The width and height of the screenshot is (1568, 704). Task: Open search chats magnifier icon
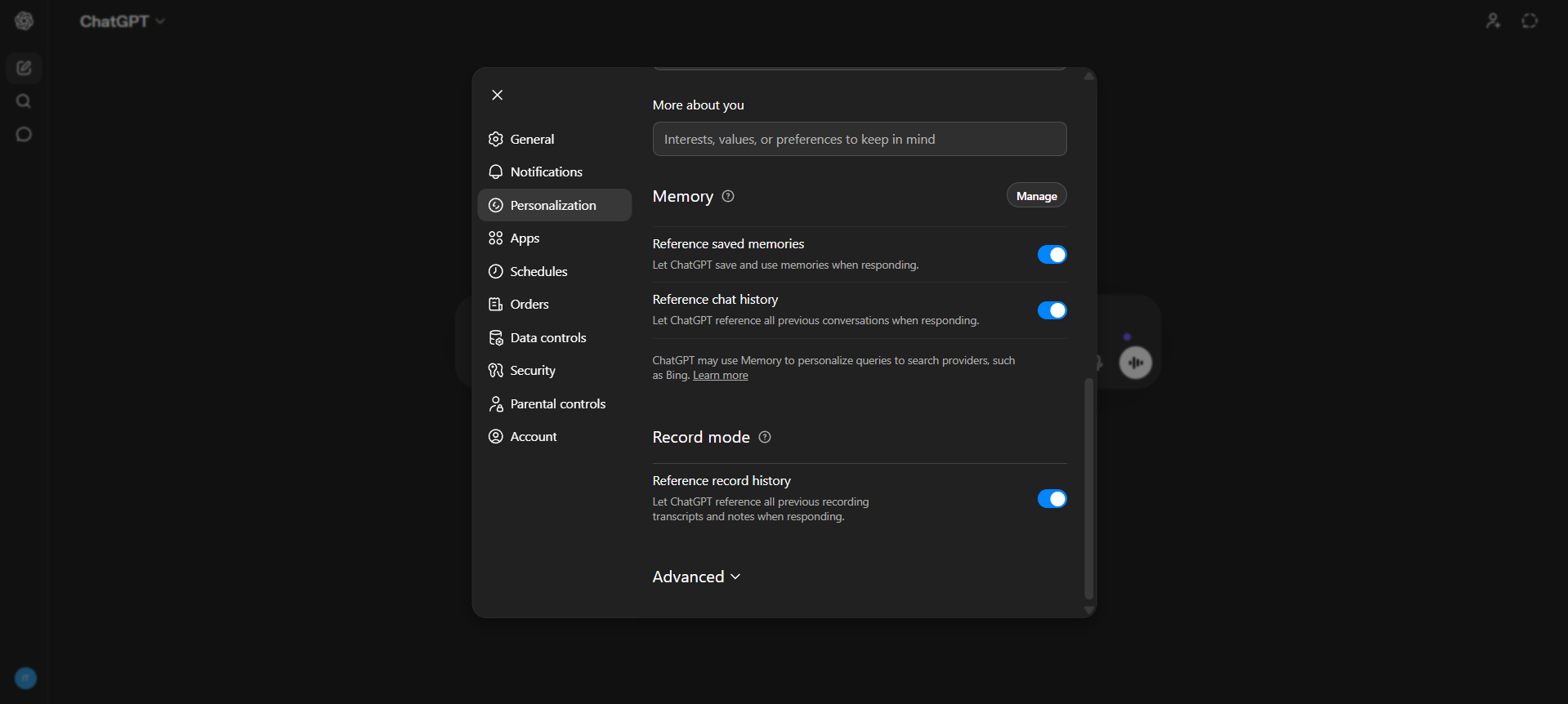point(24,101)
